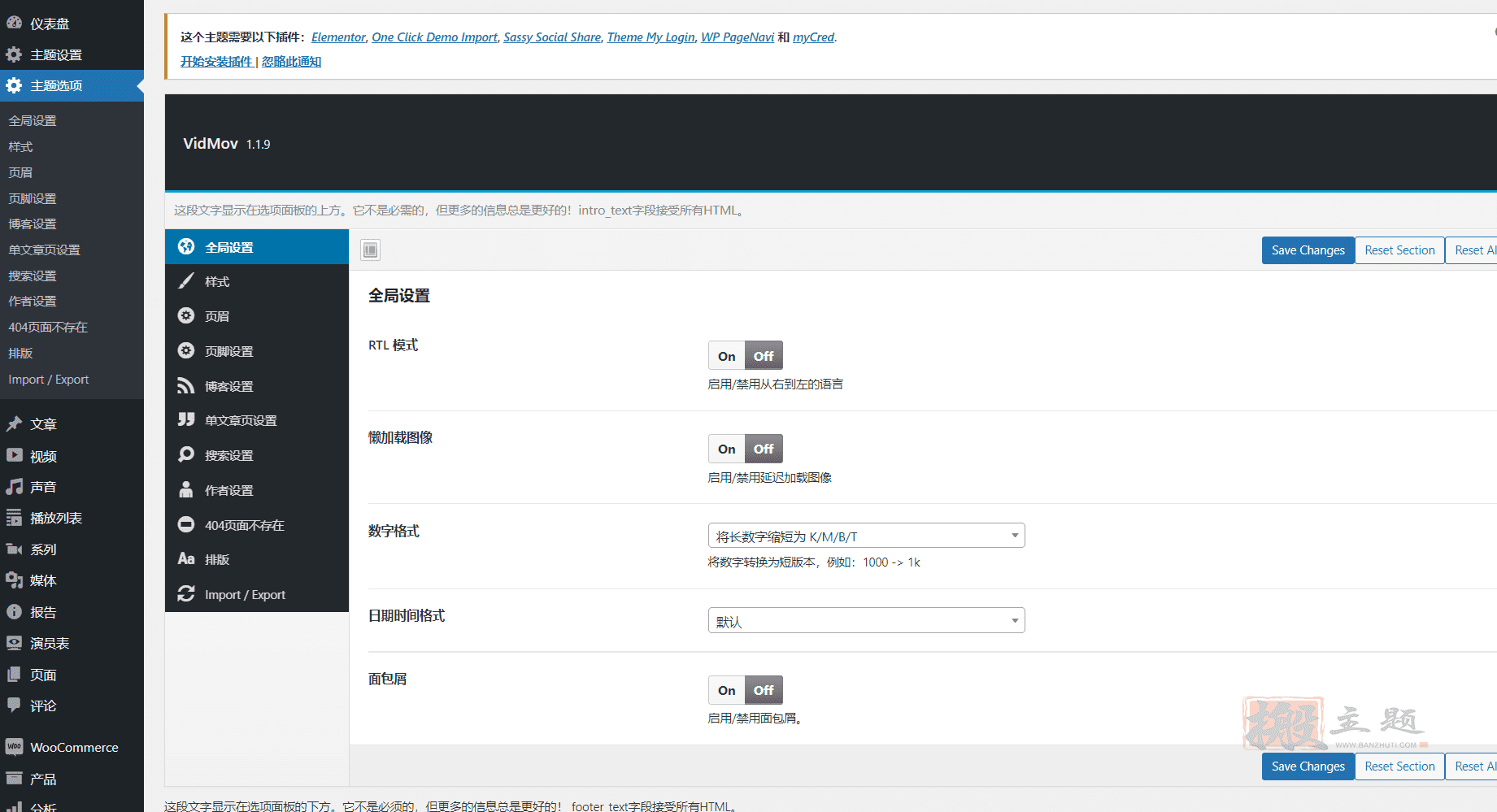This screenshot has height=812, width=1497.
Task: Click the quote icon beside 单文章页设置
Action: point(186,419)
